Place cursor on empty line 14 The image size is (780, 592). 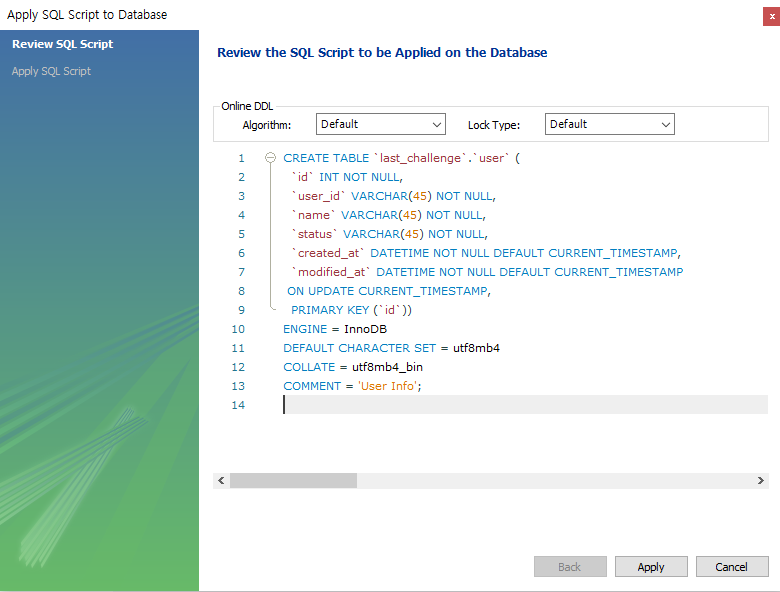pos(525,405)
